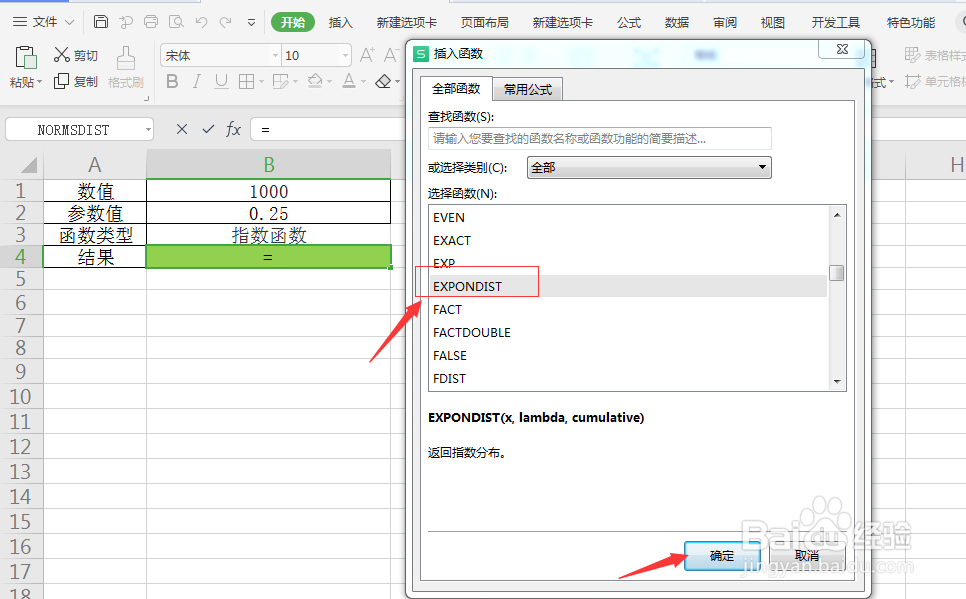Close the 插入函数 dialog
This screenshot has width=966, height=599.
[842, 49]
